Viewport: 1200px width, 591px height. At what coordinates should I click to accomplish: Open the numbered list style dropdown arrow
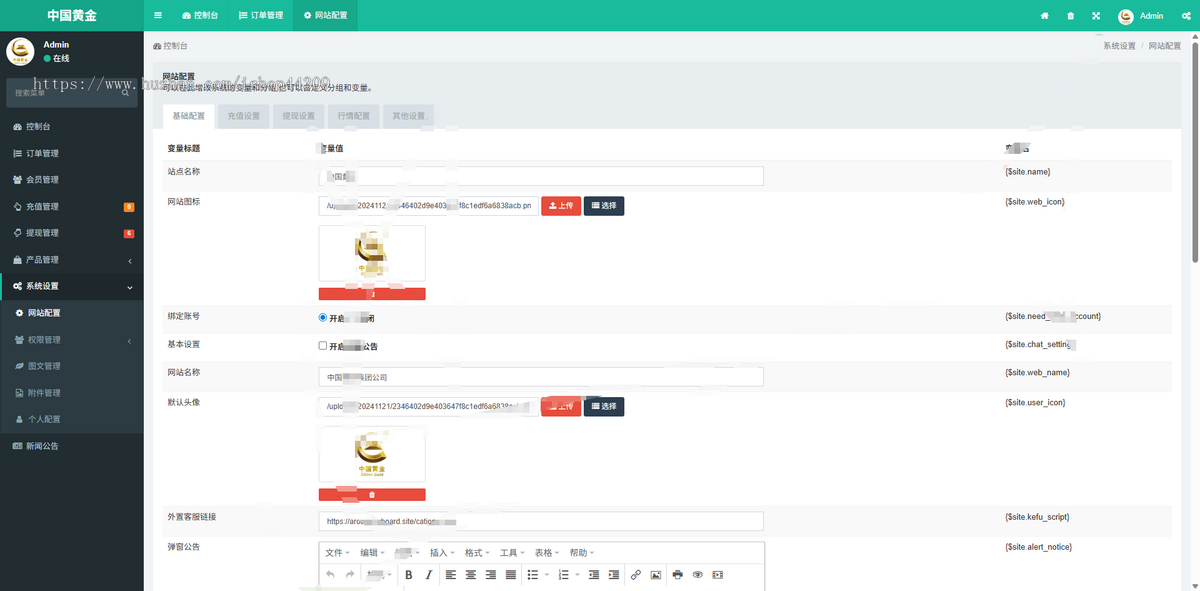click(578, 575)
